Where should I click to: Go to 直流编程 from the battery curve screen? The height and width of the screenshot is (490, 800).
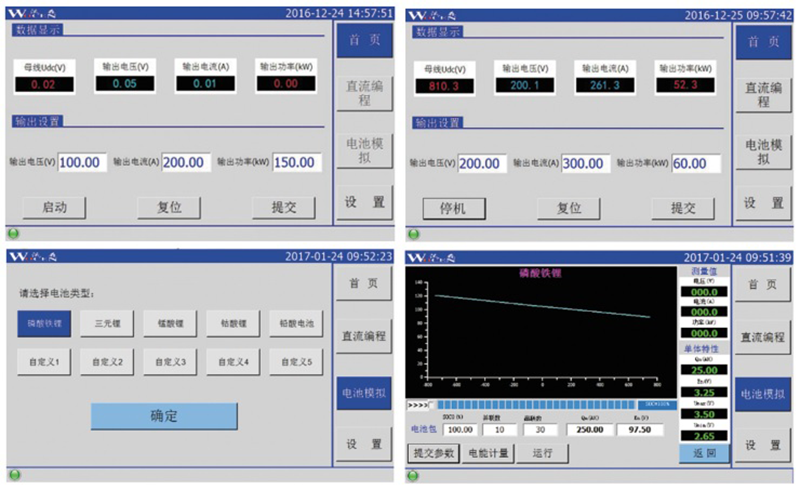(762, 337)
